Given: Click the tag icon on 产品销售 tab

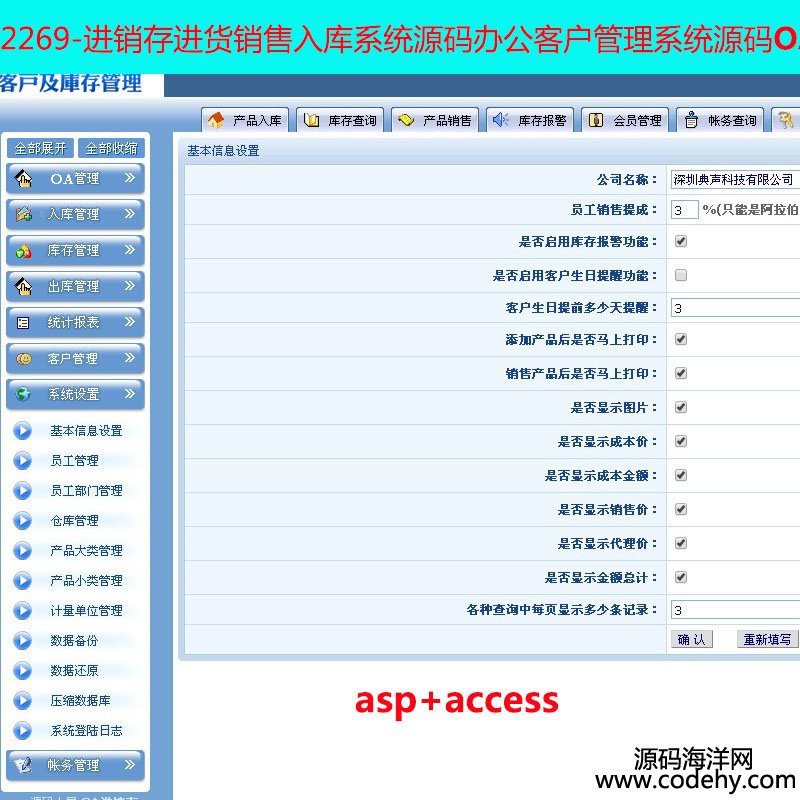Looking at the screenshot, I should (406, 120).
